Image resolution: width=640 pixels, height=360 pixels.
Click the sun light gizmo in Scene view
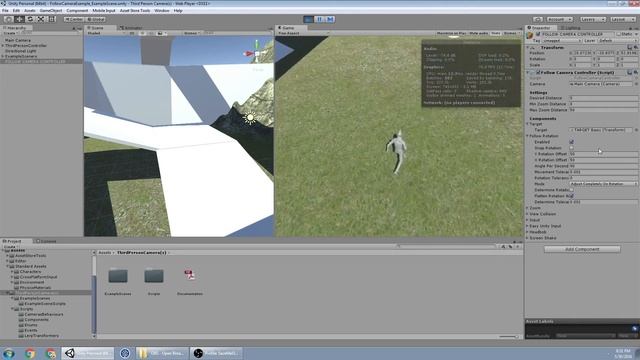click(249, 118)
